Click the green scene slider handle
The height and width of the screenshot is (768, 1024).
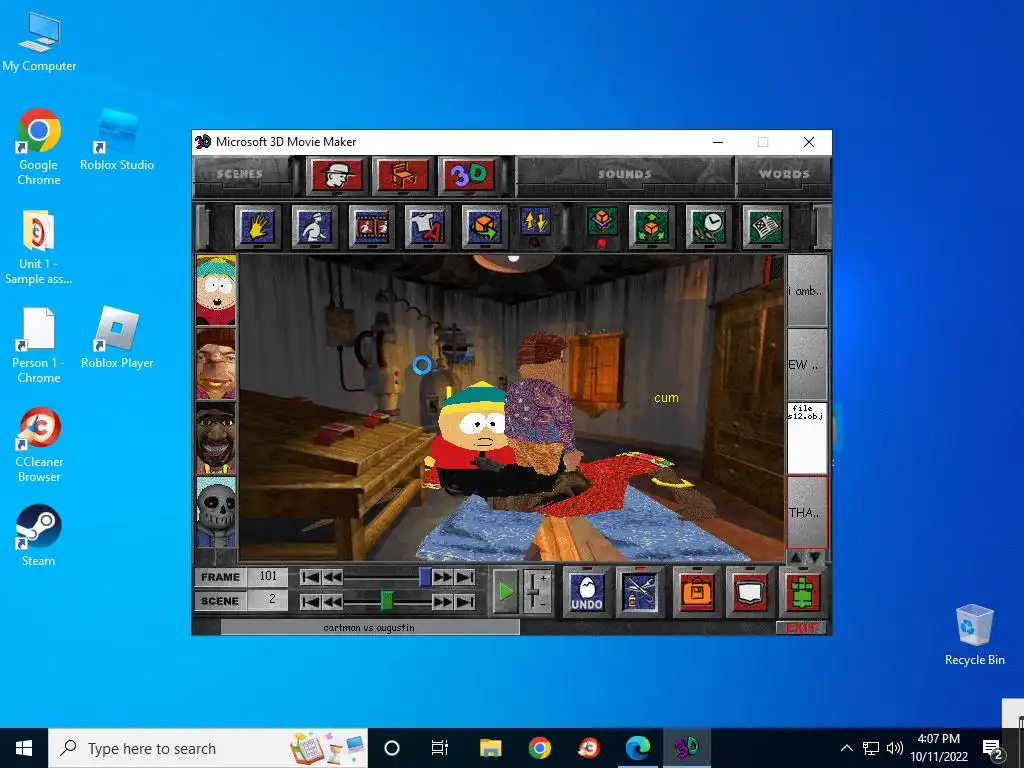point(387,600)
